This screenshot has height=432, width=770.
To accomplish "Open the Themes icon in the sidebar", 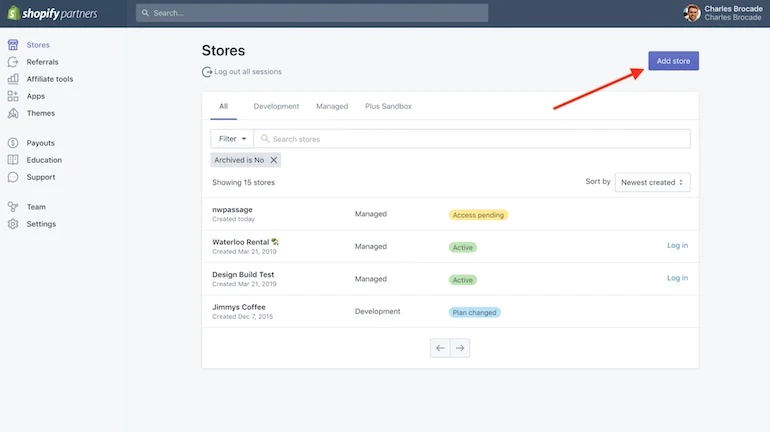I will [x=13, y=113].
